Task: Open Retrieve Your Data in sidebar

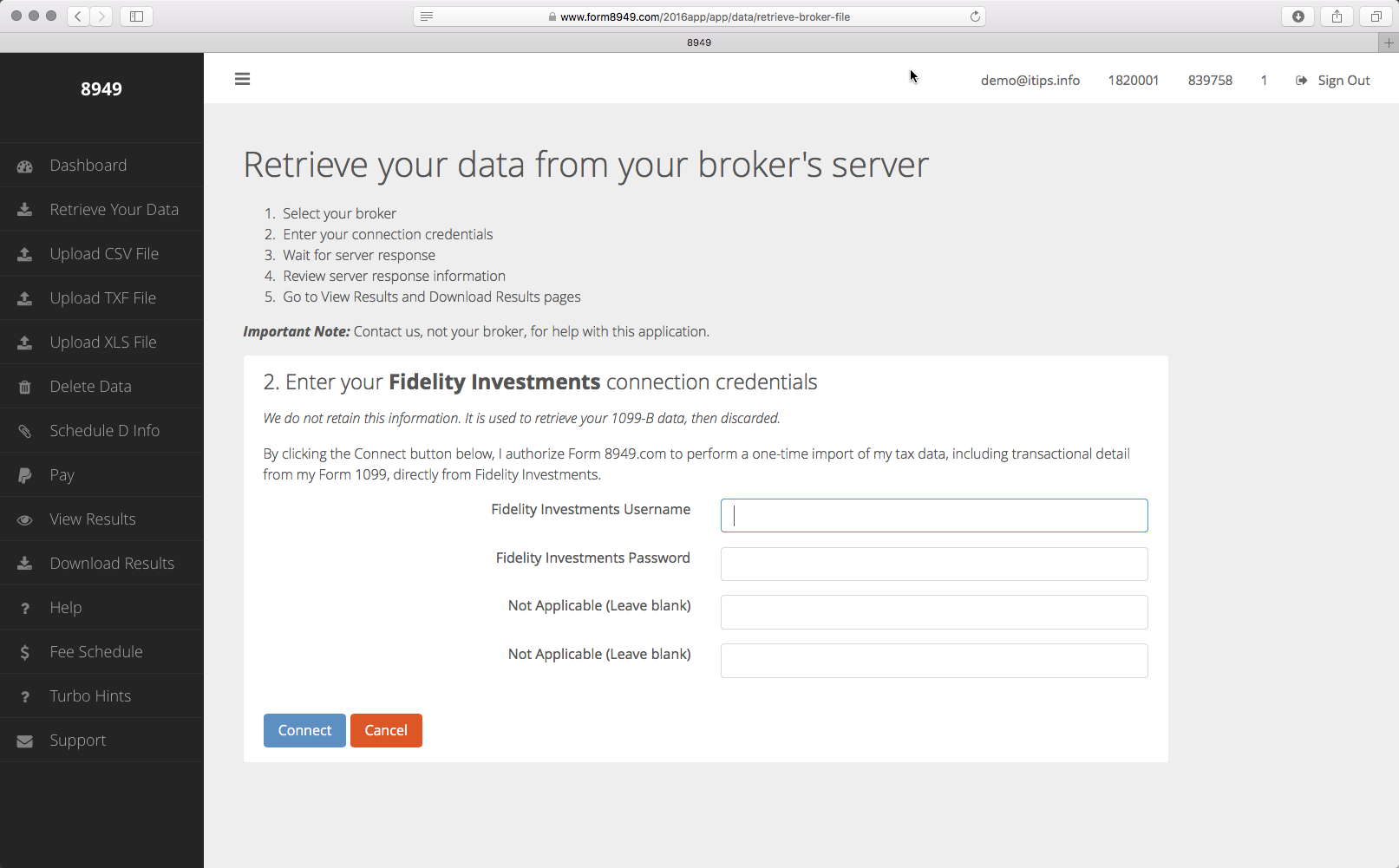Action: 101,210
